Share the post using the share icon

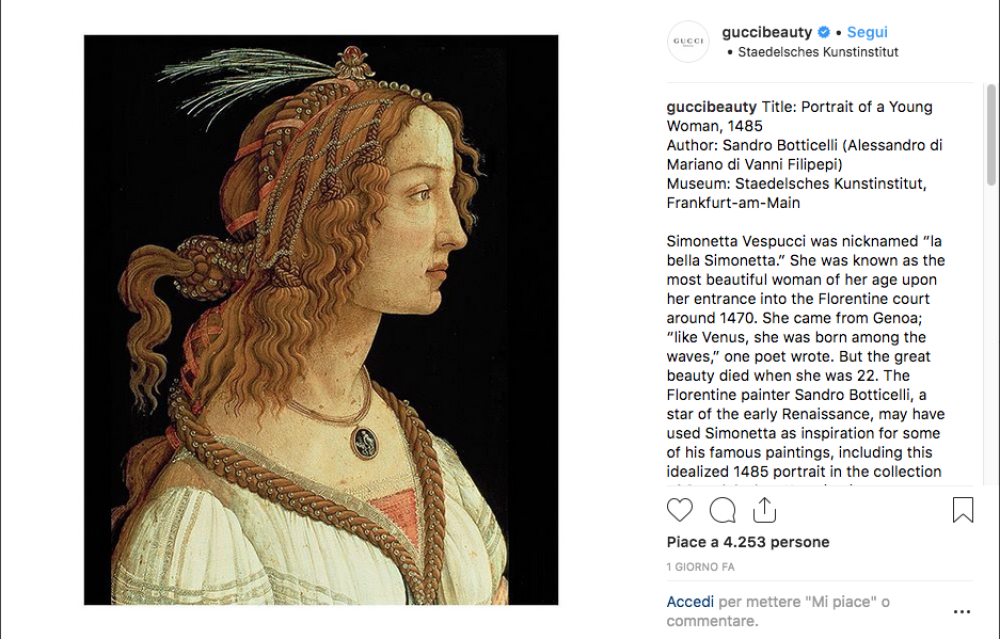(764, 510)
